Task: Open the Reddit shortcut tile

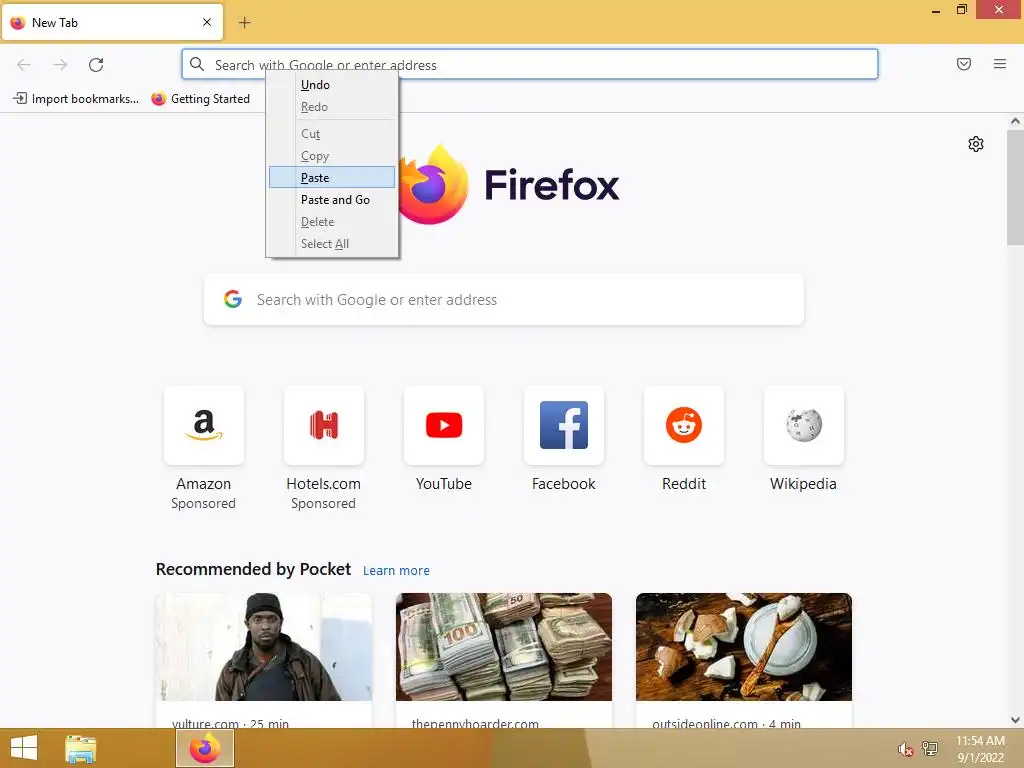Action: (684, 425)
